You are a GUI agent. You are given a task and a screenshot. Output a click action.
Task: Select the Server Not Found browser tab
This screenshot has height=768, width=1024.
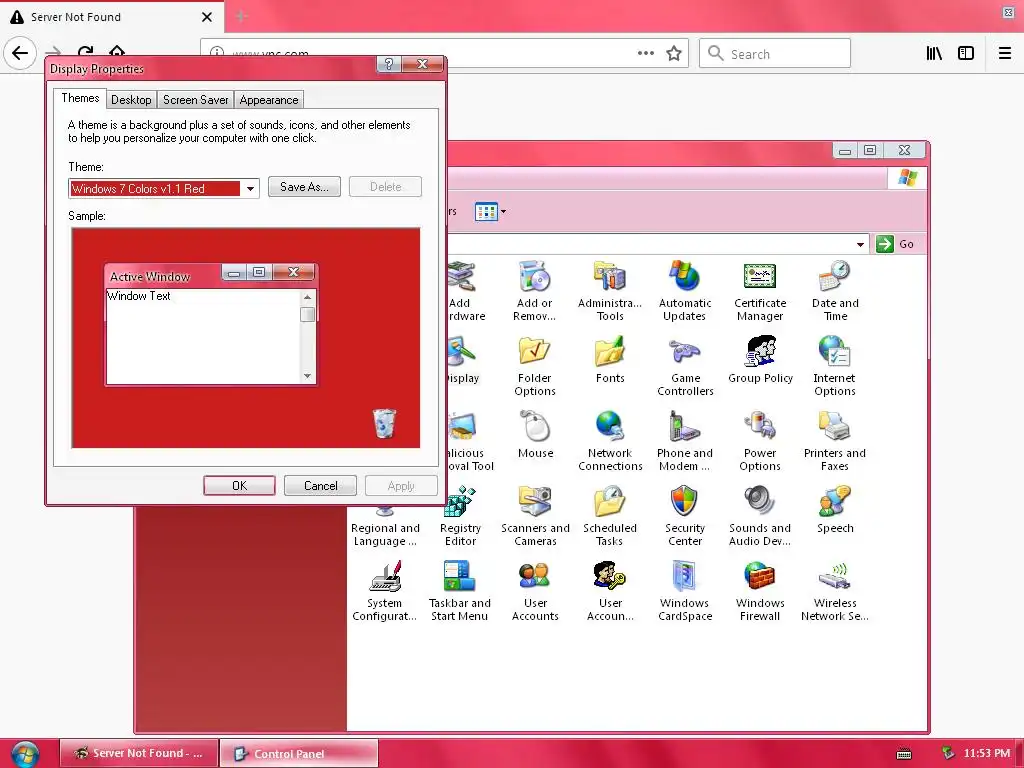point(111,17)
